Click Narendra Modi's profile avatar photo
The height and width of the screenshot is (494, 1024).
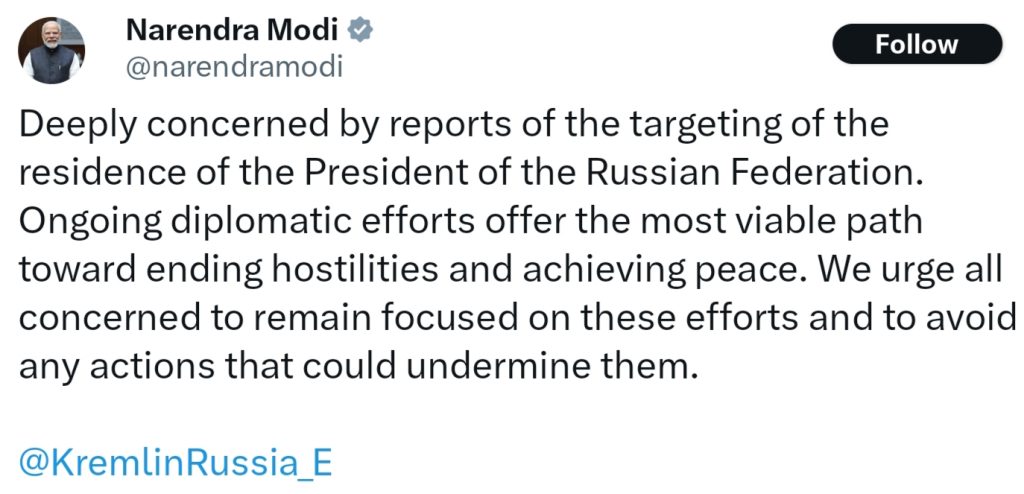pos(52,50)
